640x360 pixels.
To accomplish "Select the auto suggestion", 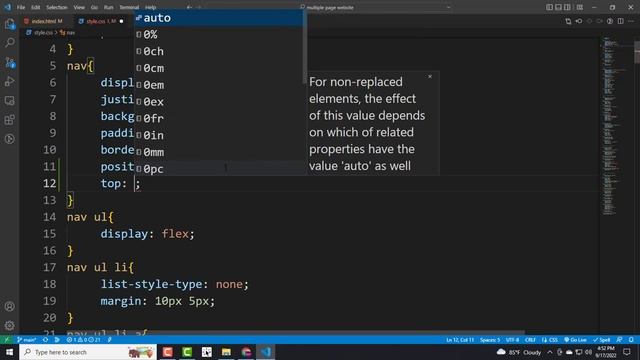I will [219, 18].
